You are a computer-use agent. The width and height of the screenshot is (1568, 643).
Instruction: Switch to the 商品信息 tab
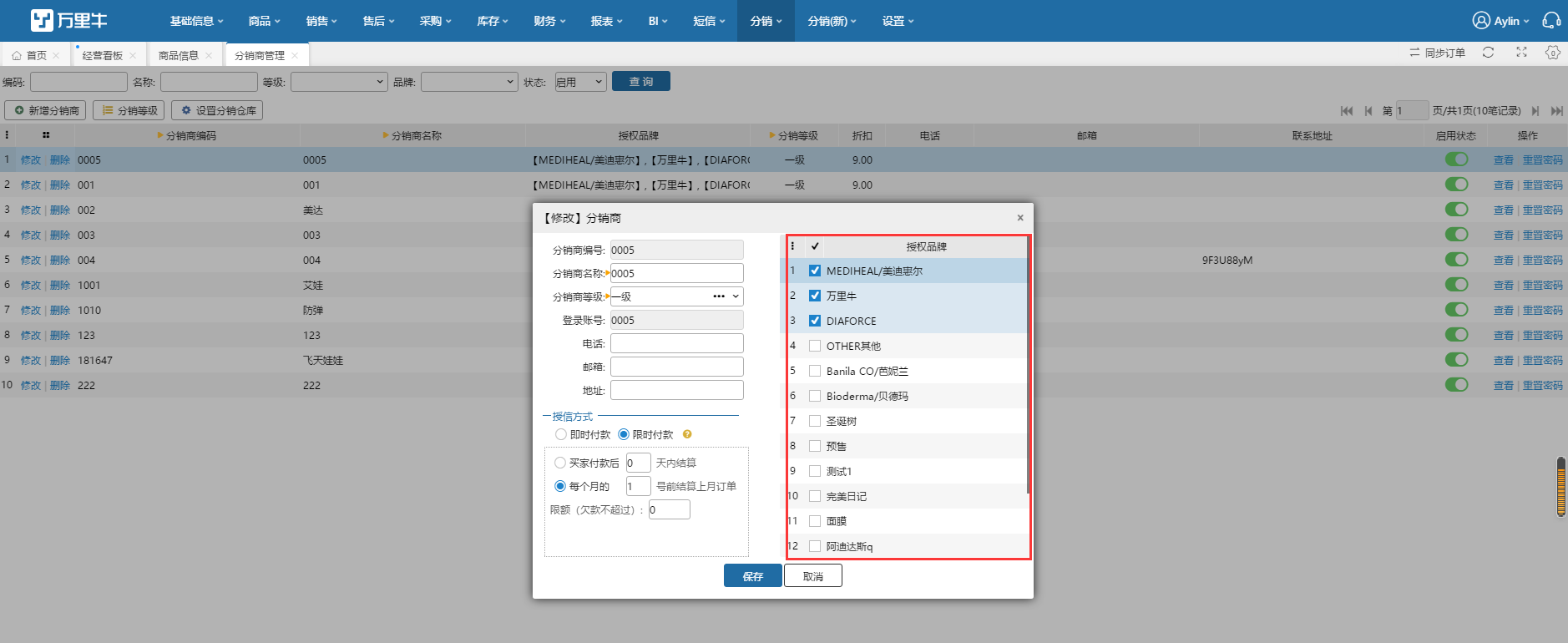[179, 55]
